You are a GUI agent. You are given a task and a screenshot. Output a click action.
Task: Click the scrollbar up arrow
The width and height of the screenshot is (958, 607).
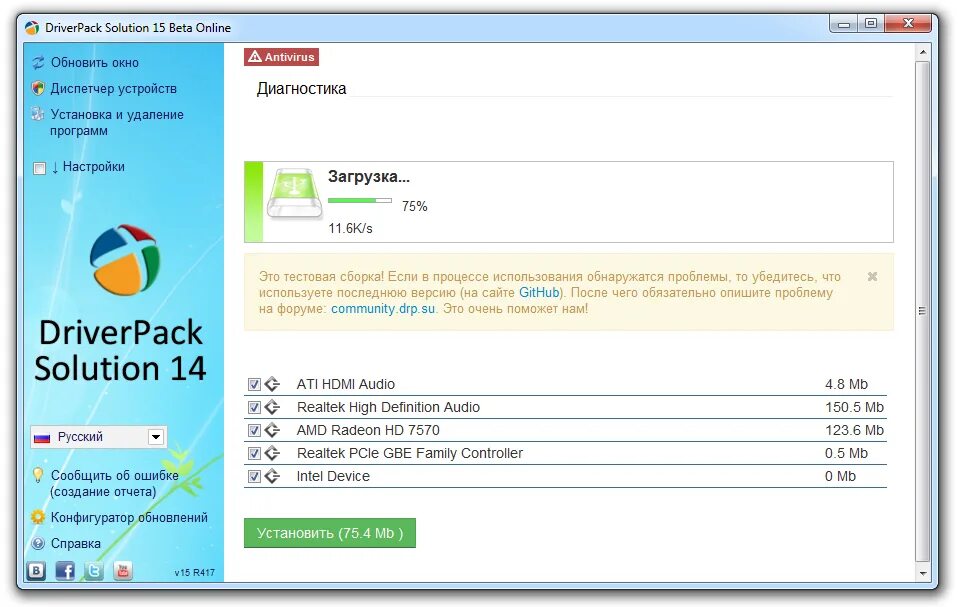coord(923,53)
